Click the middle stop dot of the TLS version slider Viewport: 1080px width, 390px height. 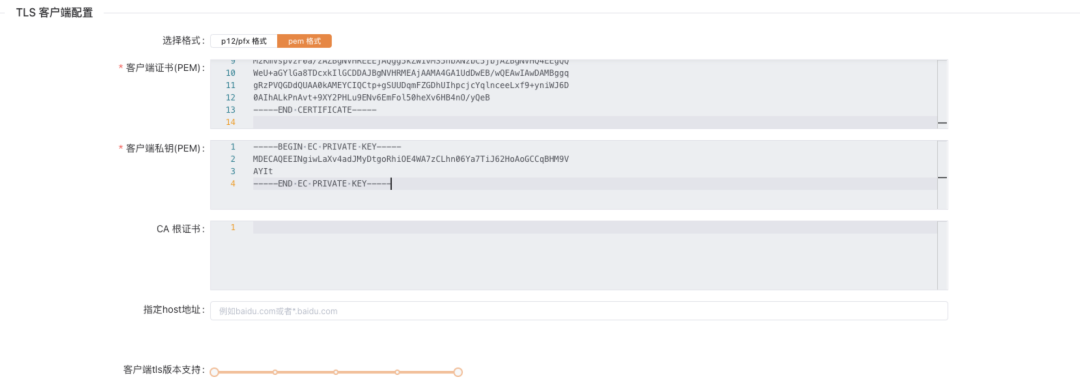pos(336,372)
